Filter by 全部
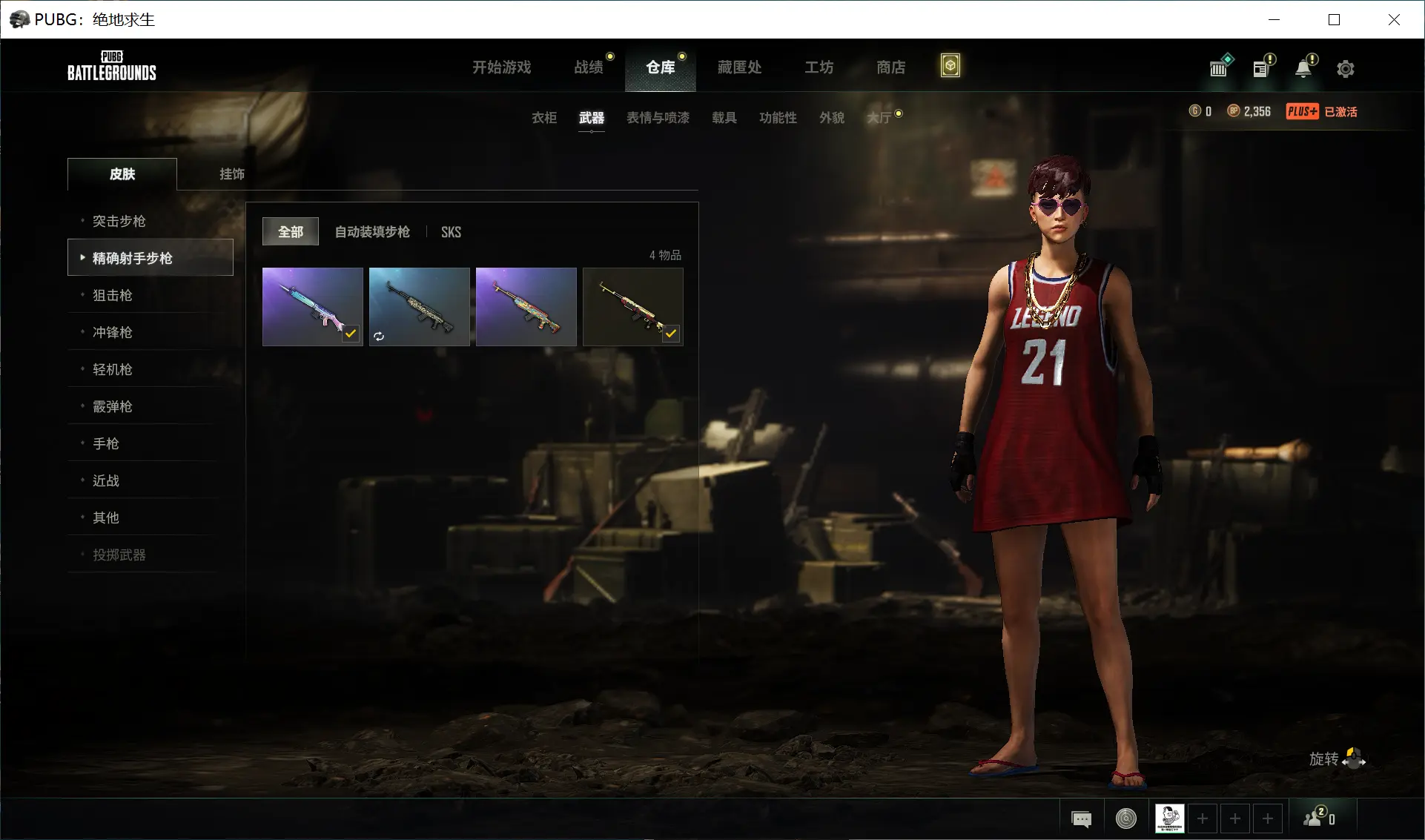1425x840 pixels. (x=291, y=232)
